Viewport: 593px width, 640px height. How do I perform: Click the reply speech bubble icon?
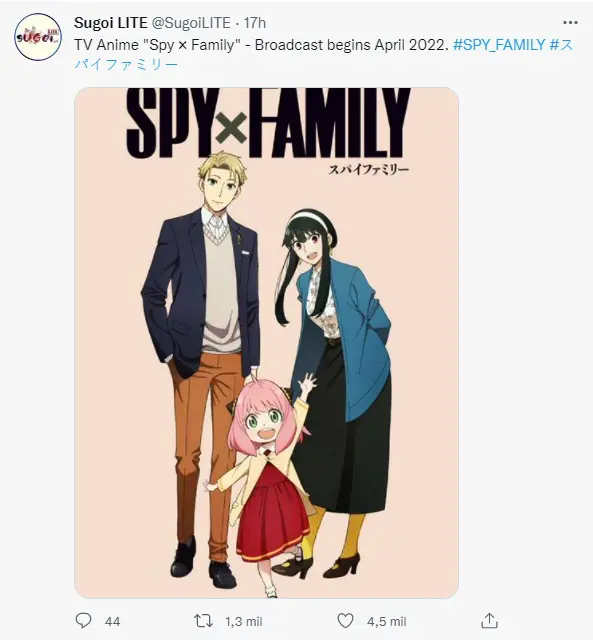click(x=83, y=621)
